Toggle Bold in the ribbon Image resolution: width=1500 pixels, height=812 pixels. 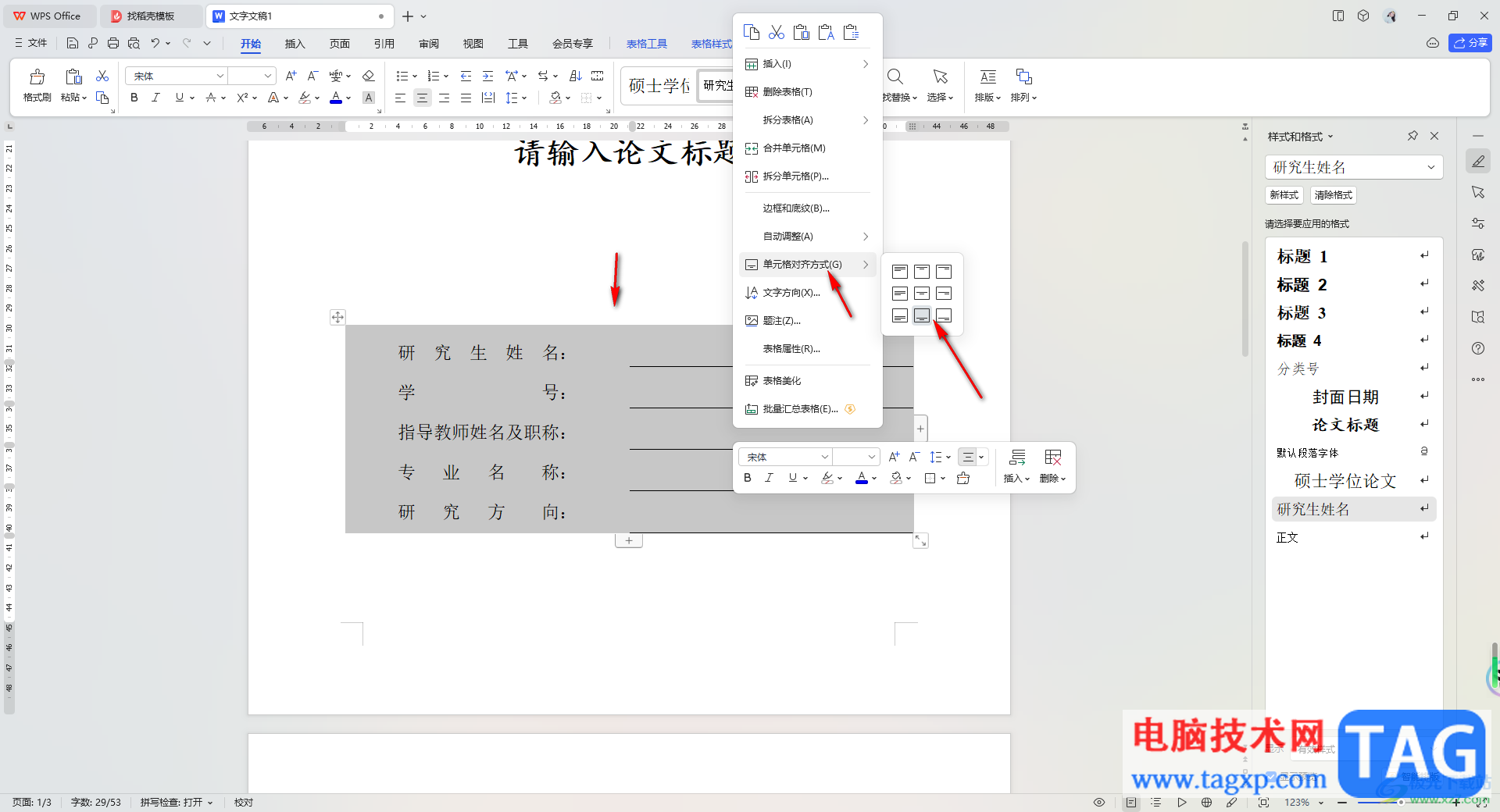(134, 98)
